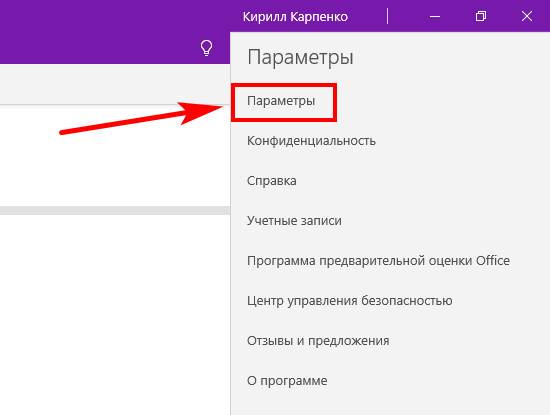Image resolution: width=550 pixels, height=415 pixels.
Task: Select Конфиденциальность in settings pane
Action: click(x=311, y=141)
